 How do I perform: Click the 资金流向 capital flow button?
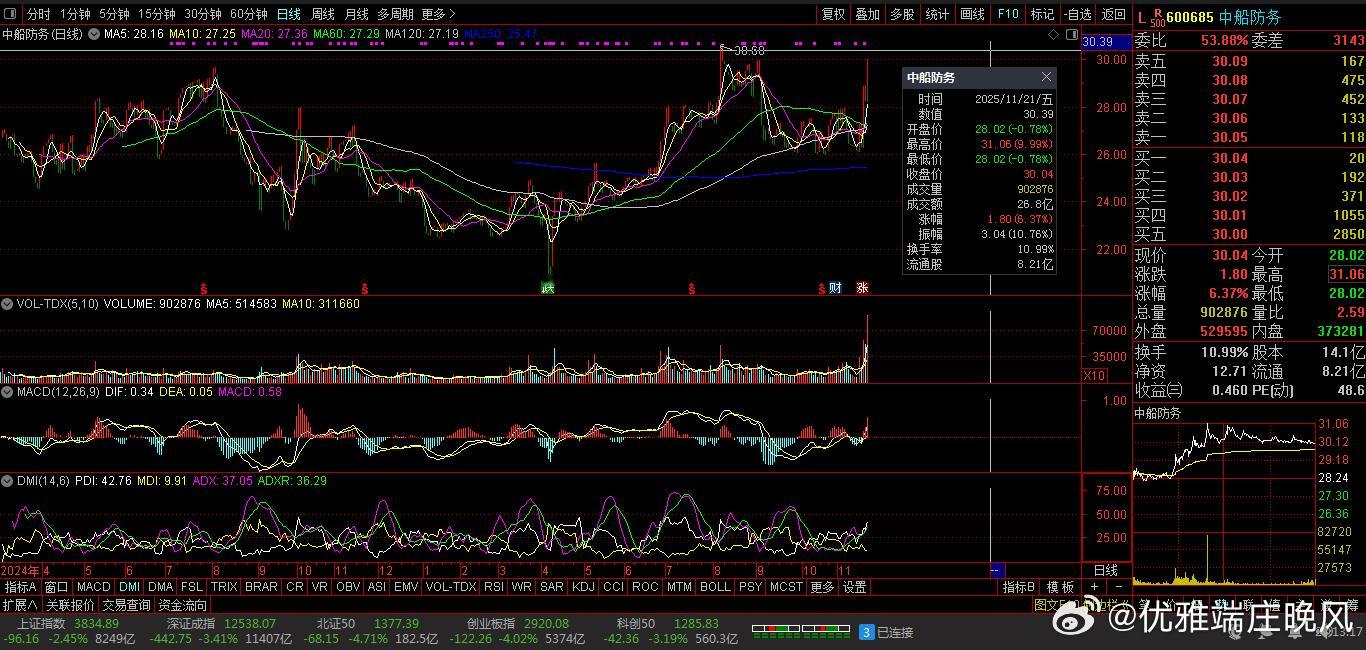click(183, 605)
